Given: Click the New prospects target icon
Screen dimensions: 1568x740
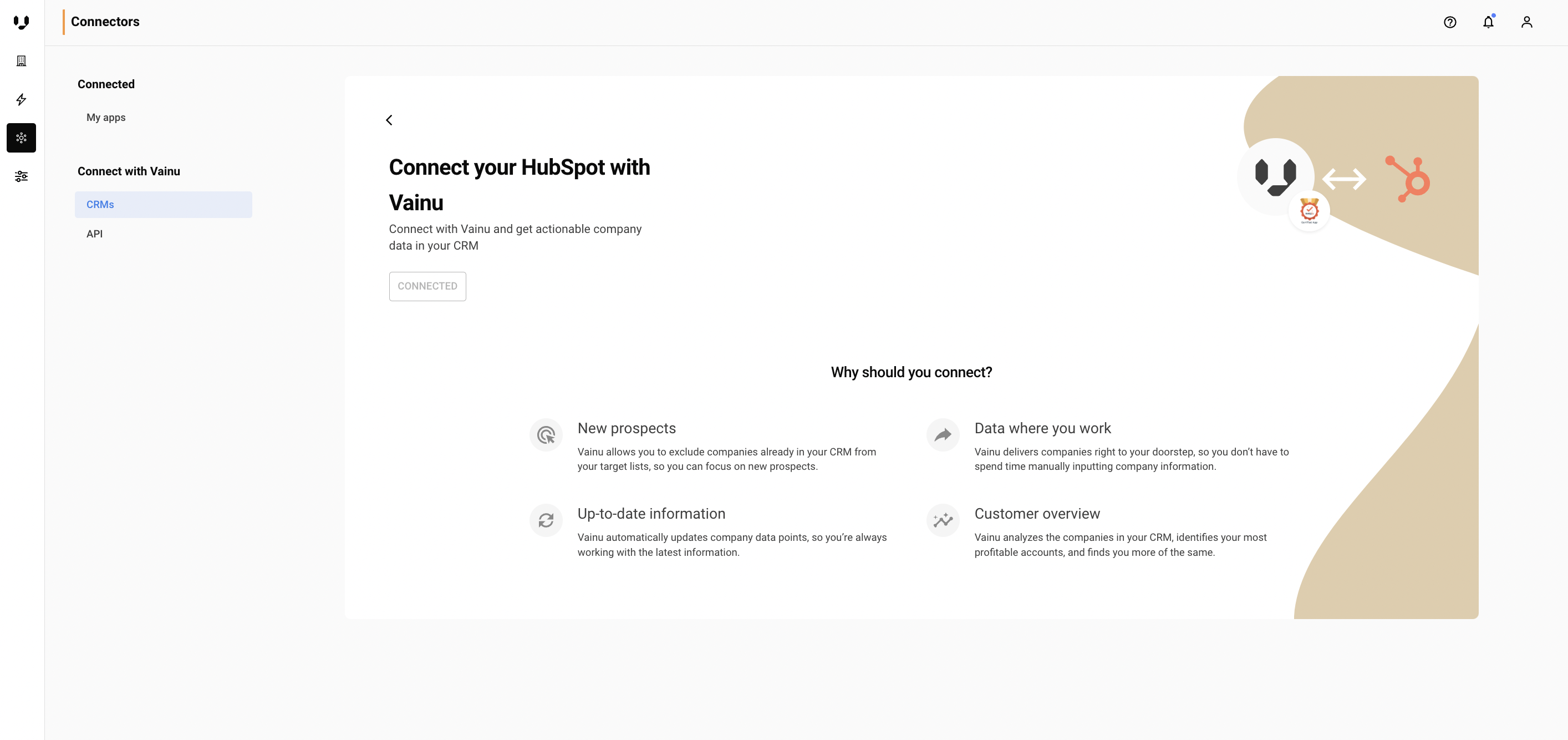Looking at the screenshot, I should pos(546,435).
